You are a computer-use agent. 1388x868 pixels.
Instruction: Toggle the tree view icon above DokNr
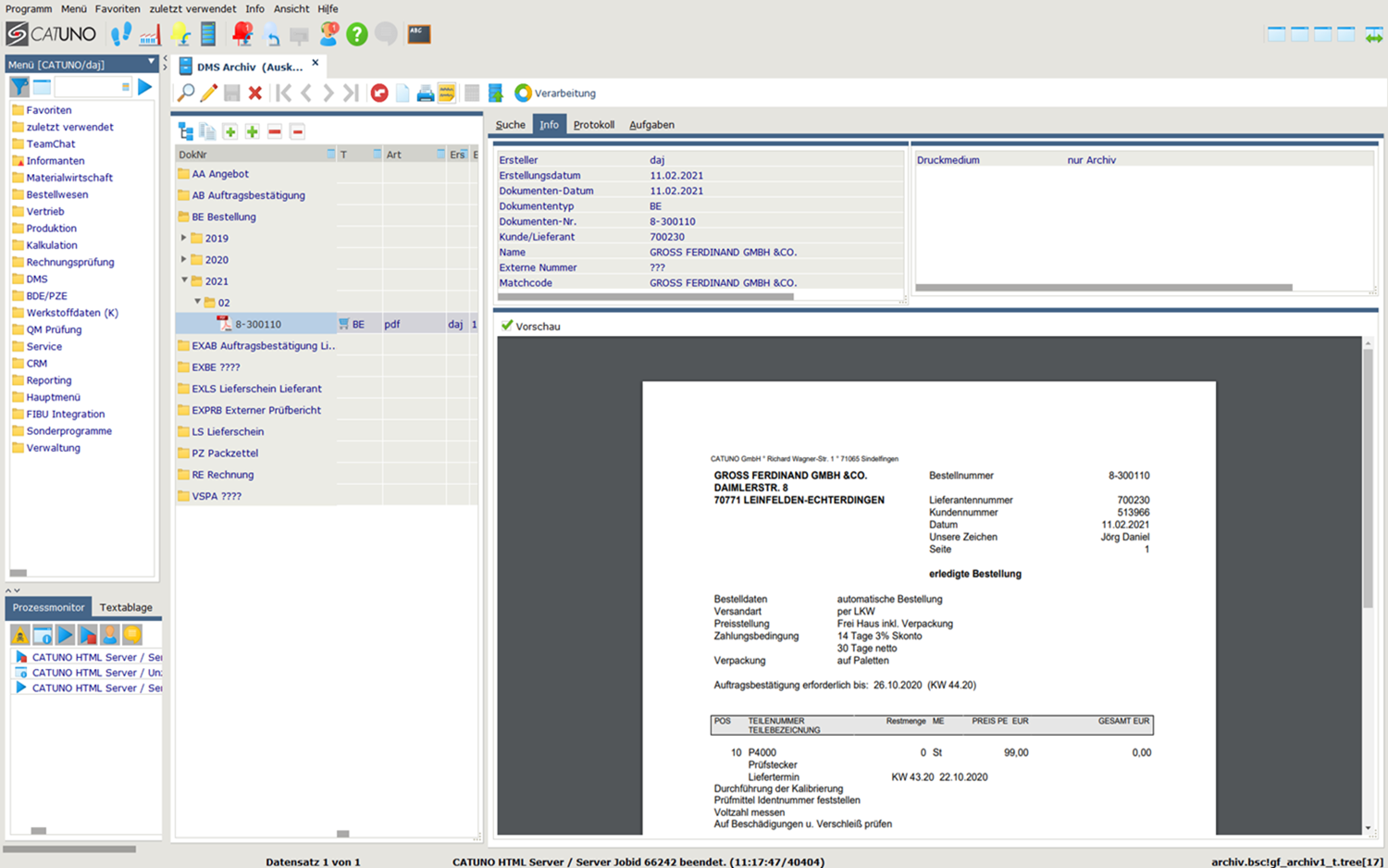[186, 131]
